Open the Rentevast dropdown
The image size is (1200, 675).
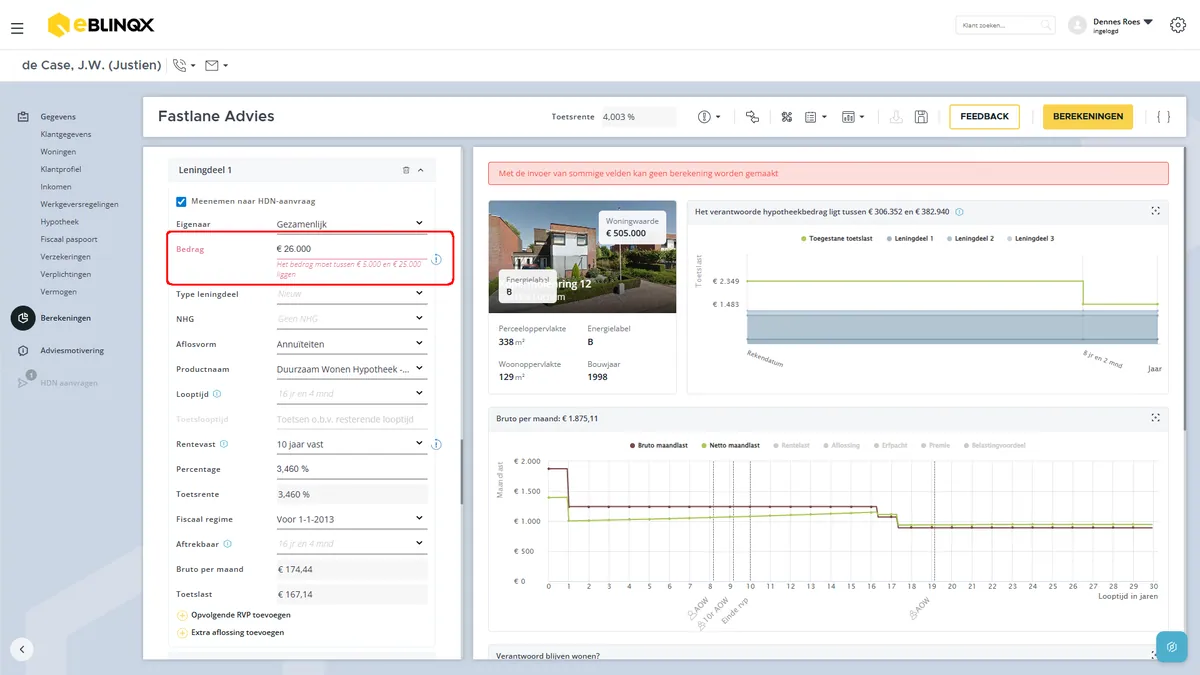(x=350, y=444)
